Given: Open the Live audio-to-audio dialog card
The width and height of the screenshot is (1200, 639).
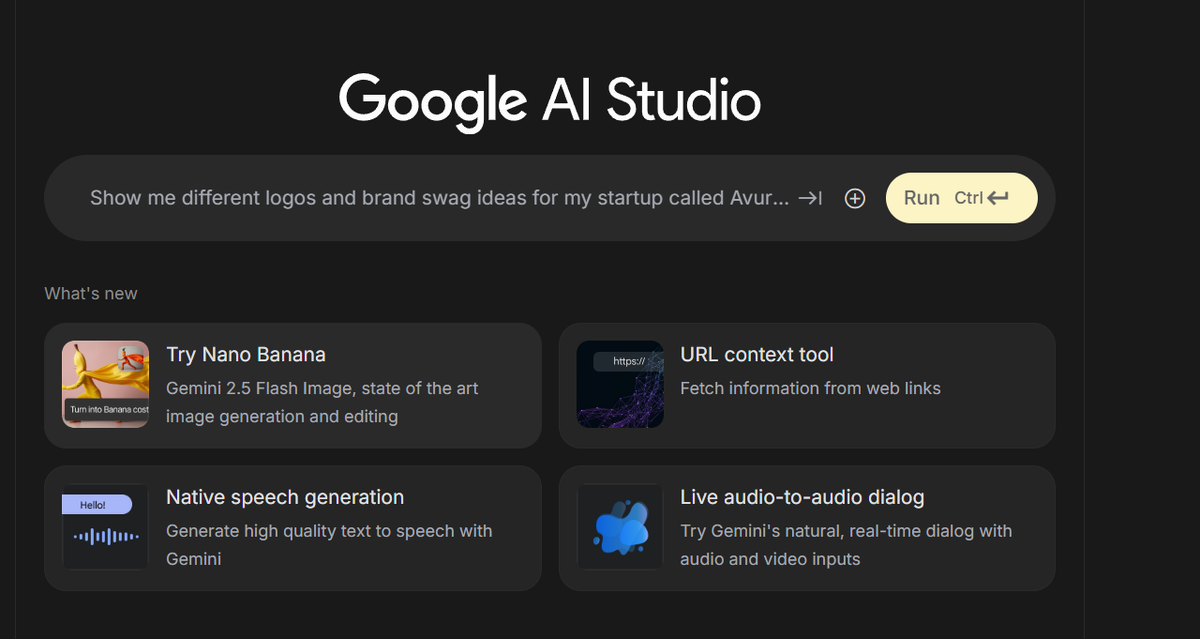Looking at the screenshot, I should tap(807, 528).
